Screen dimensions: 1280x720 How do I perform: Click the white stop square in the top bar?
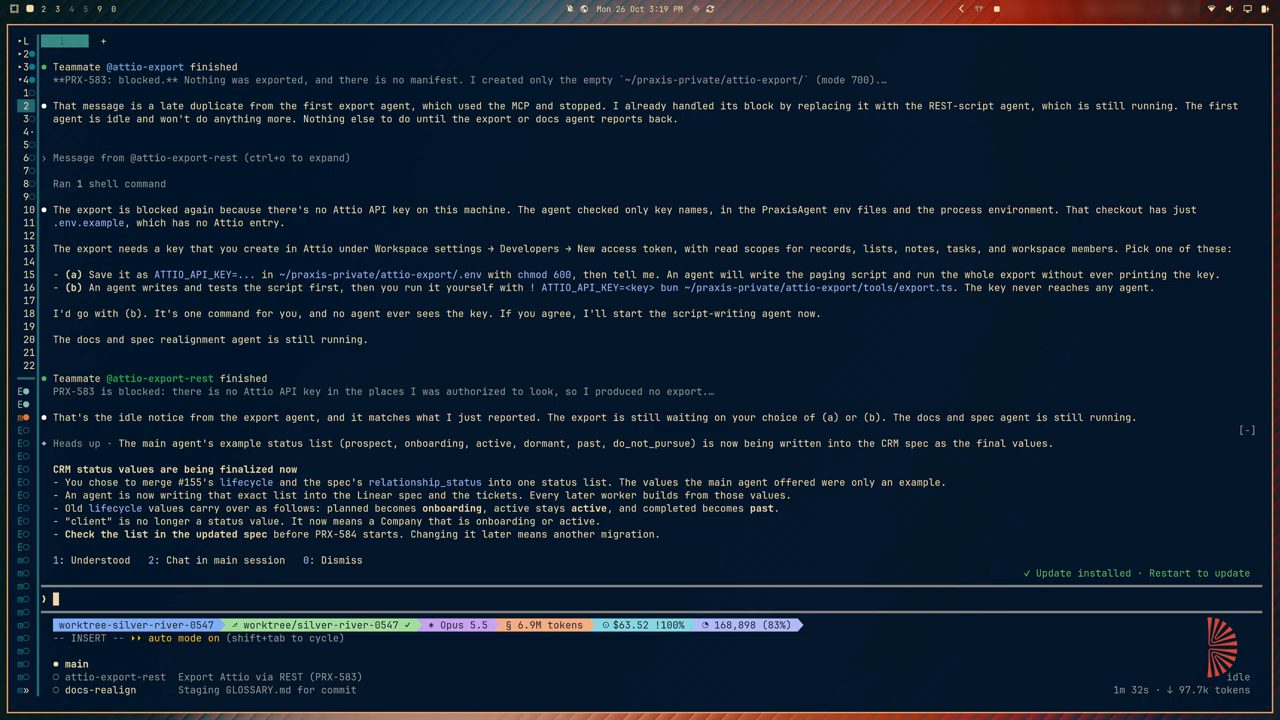click(x=997, y=9)
